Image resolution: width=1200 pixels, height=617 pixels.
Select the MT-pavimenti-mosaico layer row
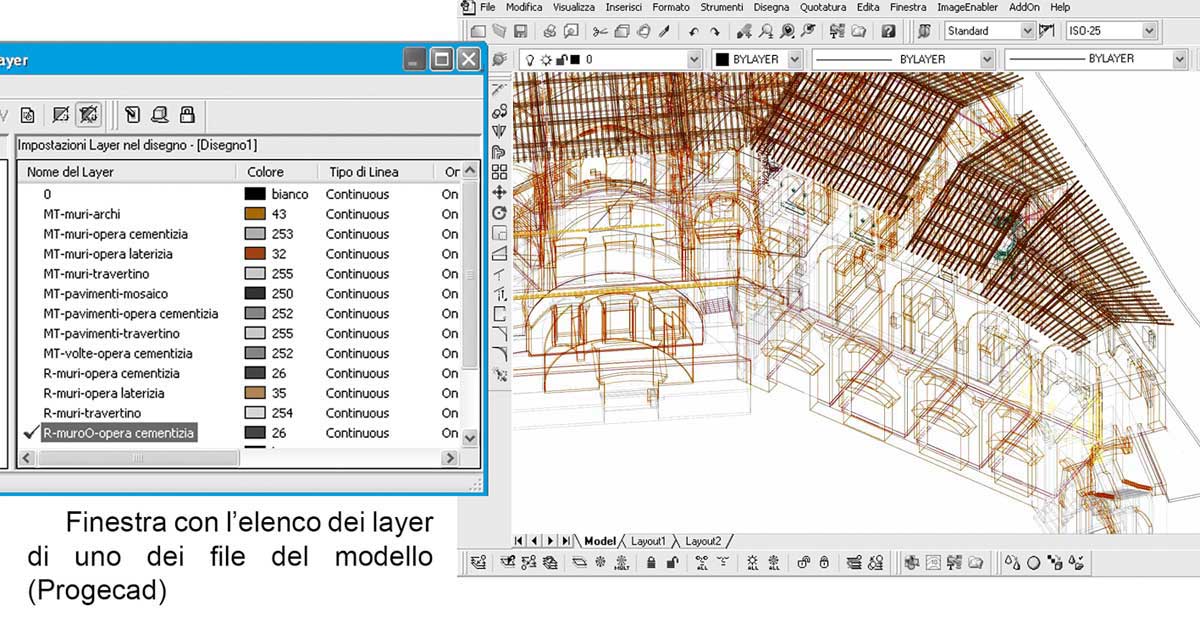click(x=105, y=294)
